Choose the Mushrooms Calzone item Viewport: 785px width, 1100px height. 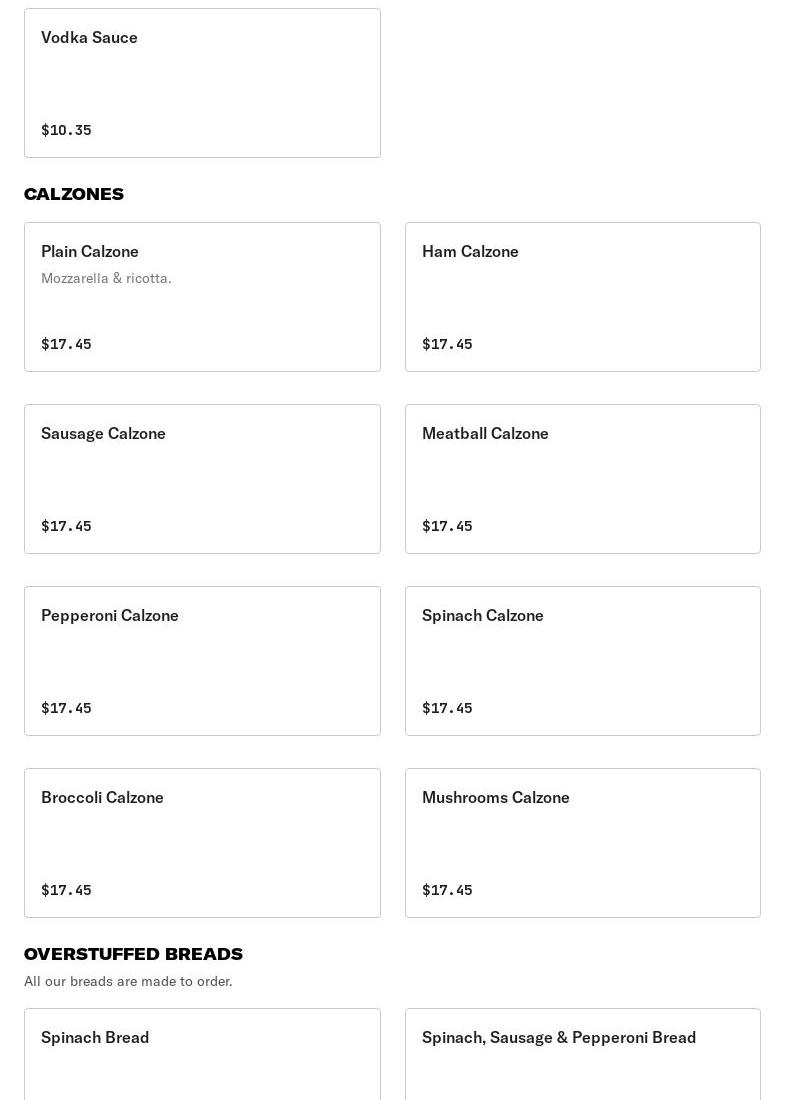582,843
